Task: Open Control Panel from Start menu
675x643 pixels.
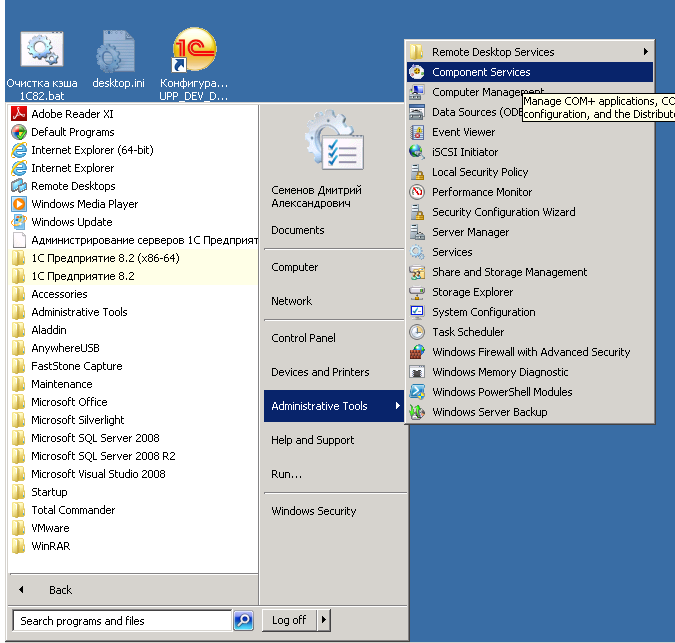Action: [303, 338]
